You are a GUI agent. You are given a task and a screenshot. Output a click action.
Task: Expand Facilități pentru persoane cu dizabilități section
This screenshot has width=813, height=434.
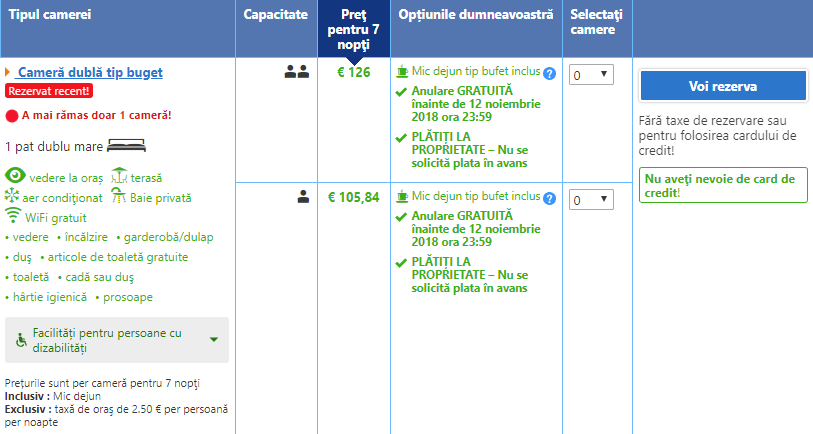click(x=213, y=340)
